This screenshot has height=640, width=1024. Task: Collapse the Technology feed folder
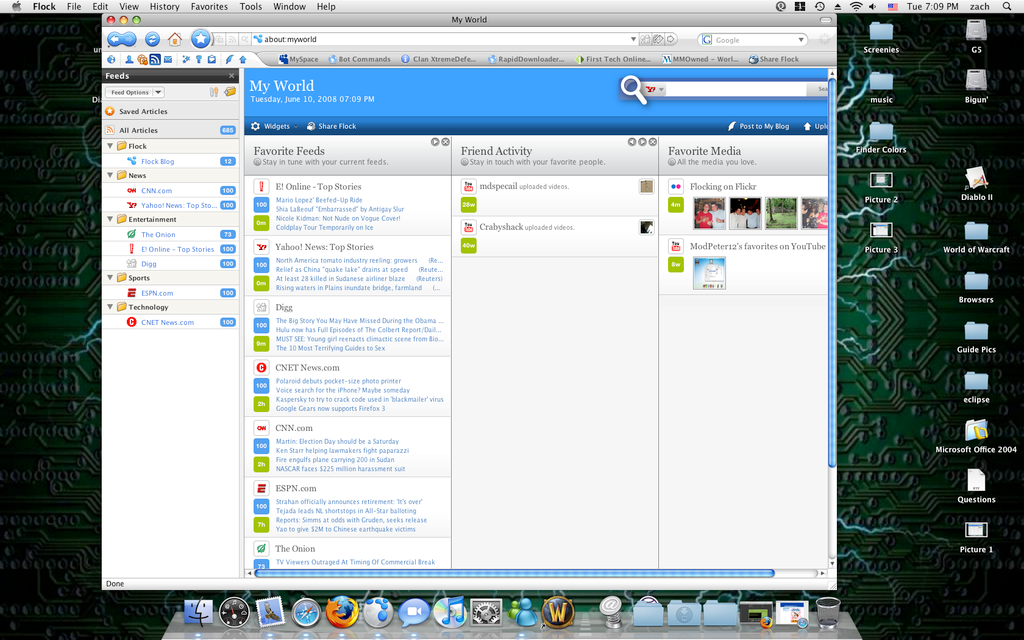110,307
